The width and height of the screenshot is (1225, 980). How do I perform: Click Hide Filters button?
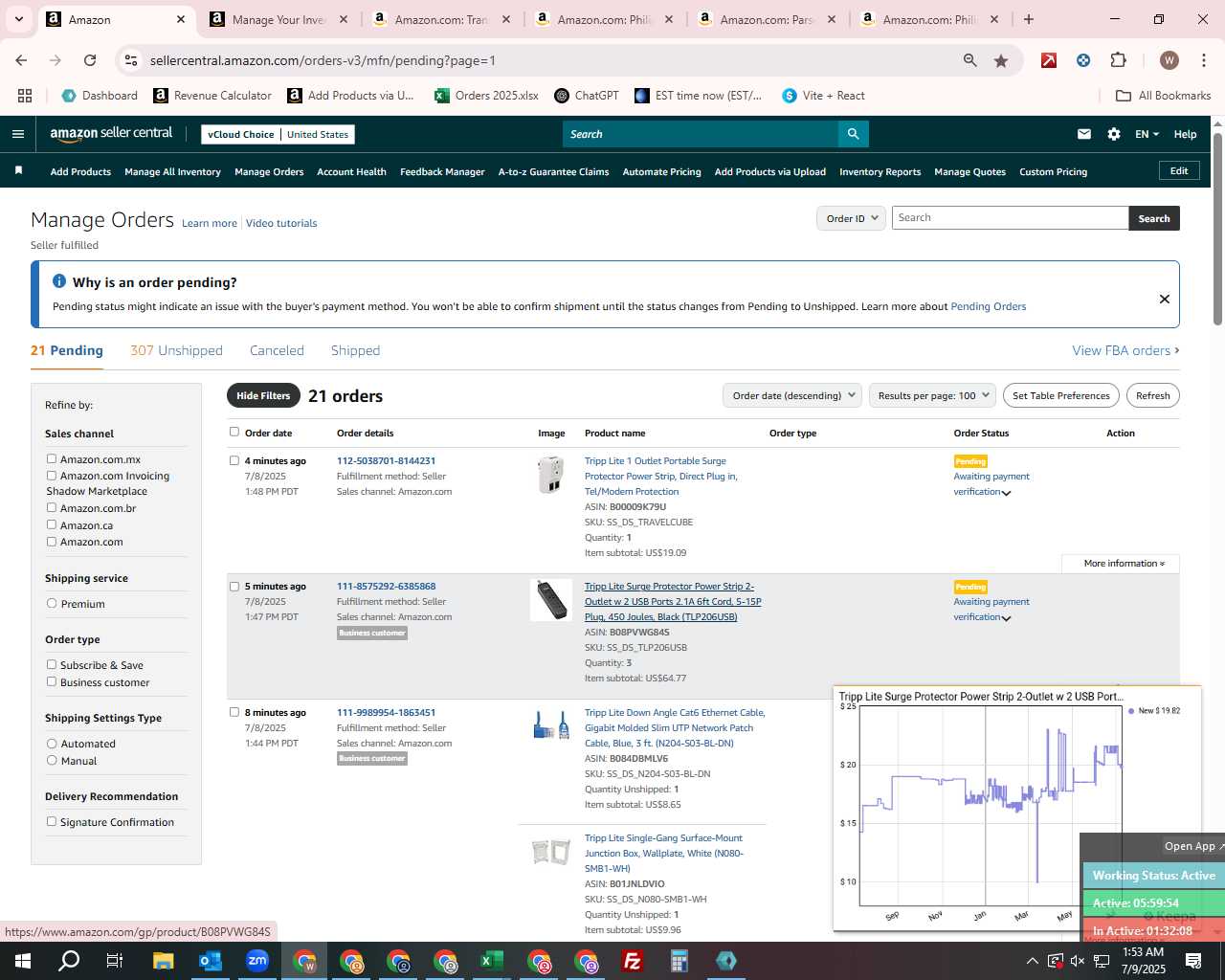[263, 395]
